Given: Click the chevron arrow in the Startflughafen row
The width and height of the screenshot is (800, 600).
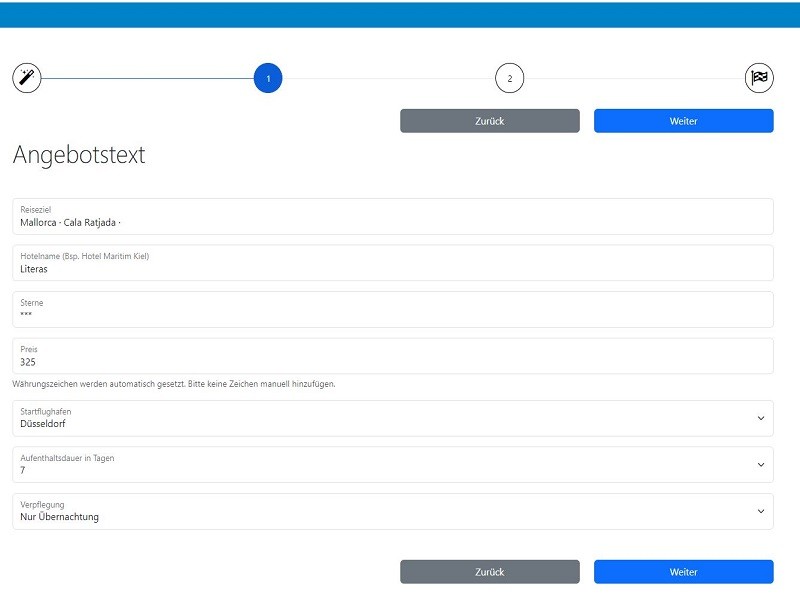Looking at the screenshot, I should coord(760,418).
